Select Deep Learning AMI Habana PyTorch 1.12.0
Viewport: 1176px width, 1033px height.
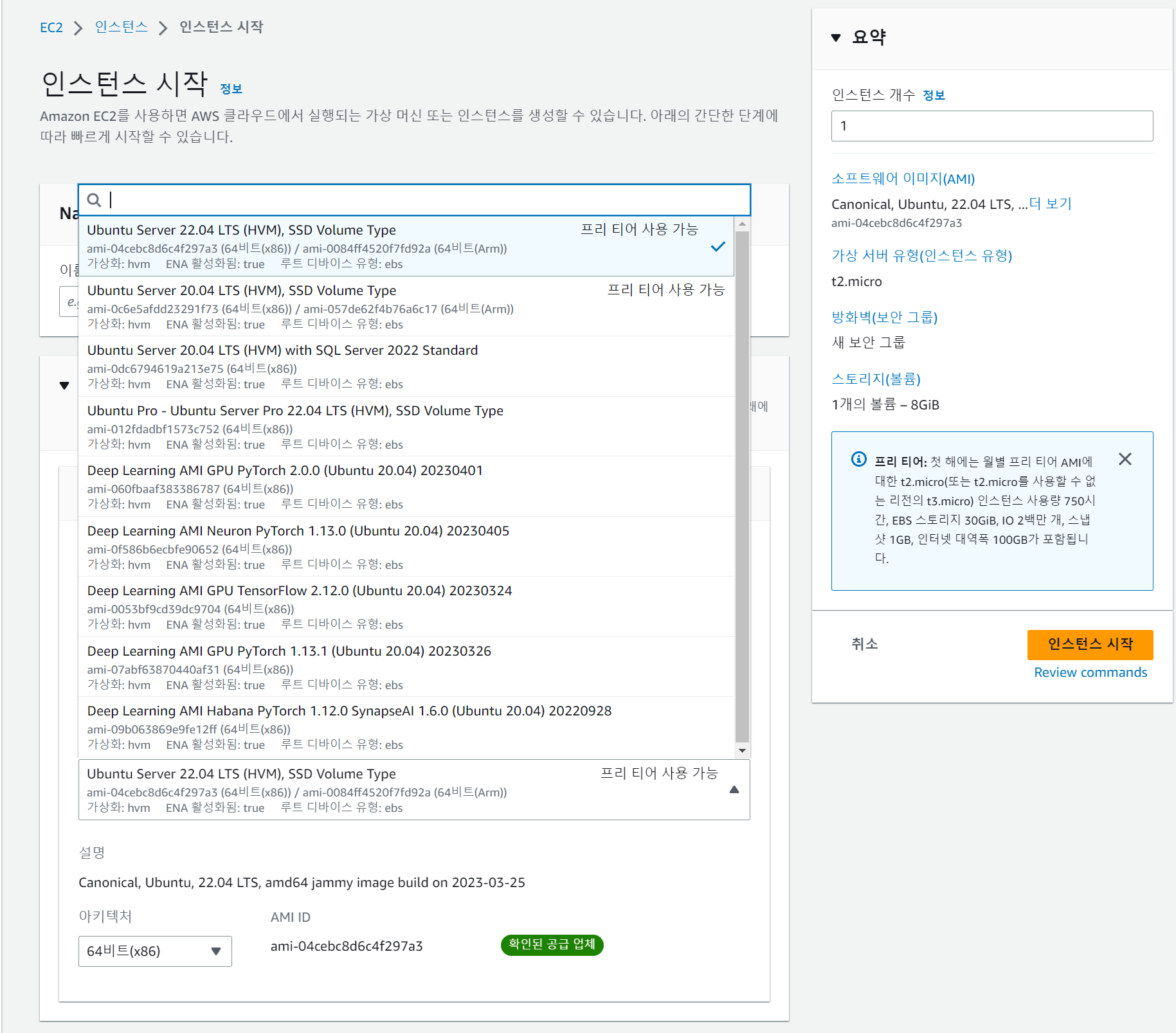406,727
